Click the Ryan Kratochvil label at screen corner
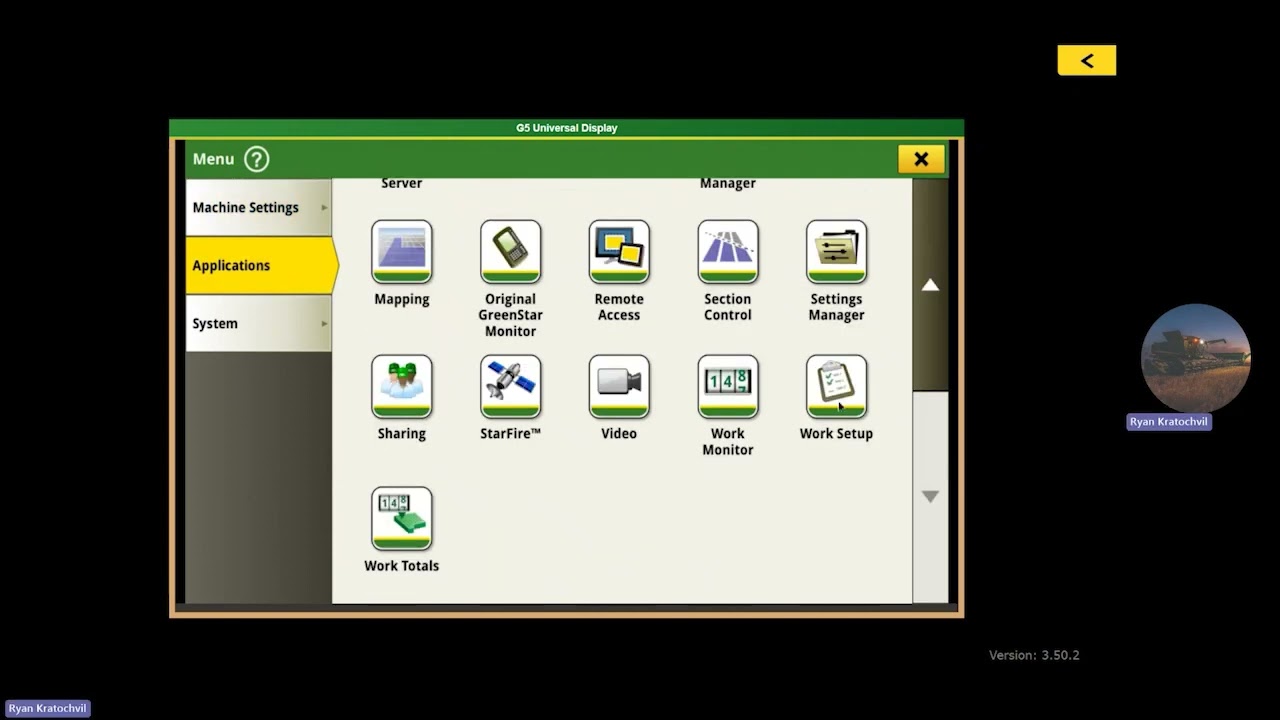Viewport: 1280px width, 720px height. point(47,708)
